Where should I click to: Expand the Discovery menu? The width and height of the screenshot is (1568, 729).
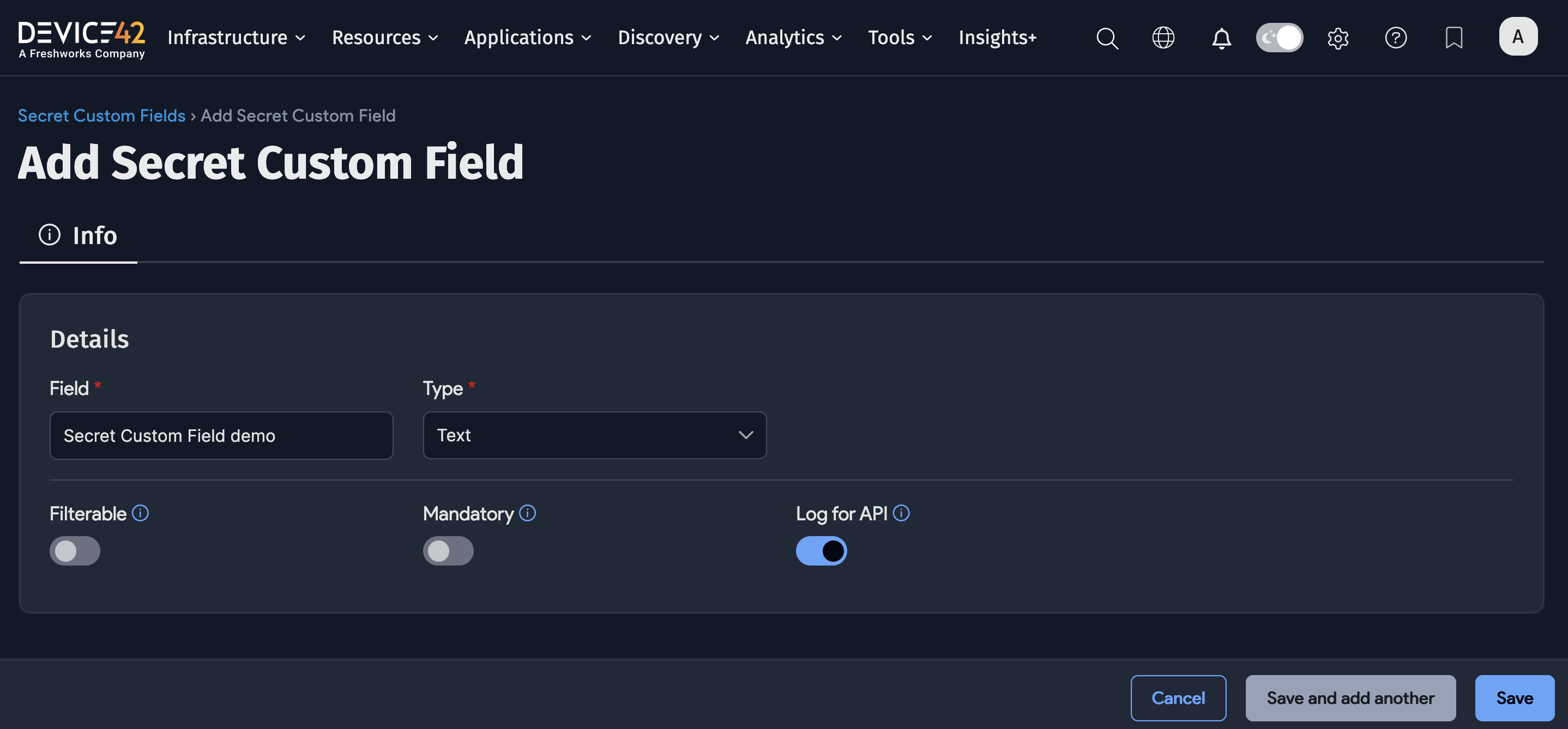tap(668, 38)
